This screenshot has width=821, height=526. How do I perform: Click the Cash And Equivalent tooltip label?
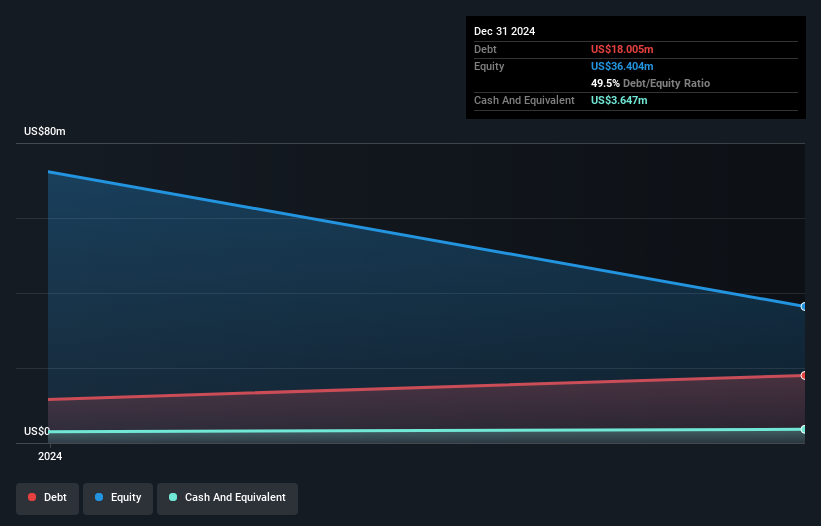point(524,100)
